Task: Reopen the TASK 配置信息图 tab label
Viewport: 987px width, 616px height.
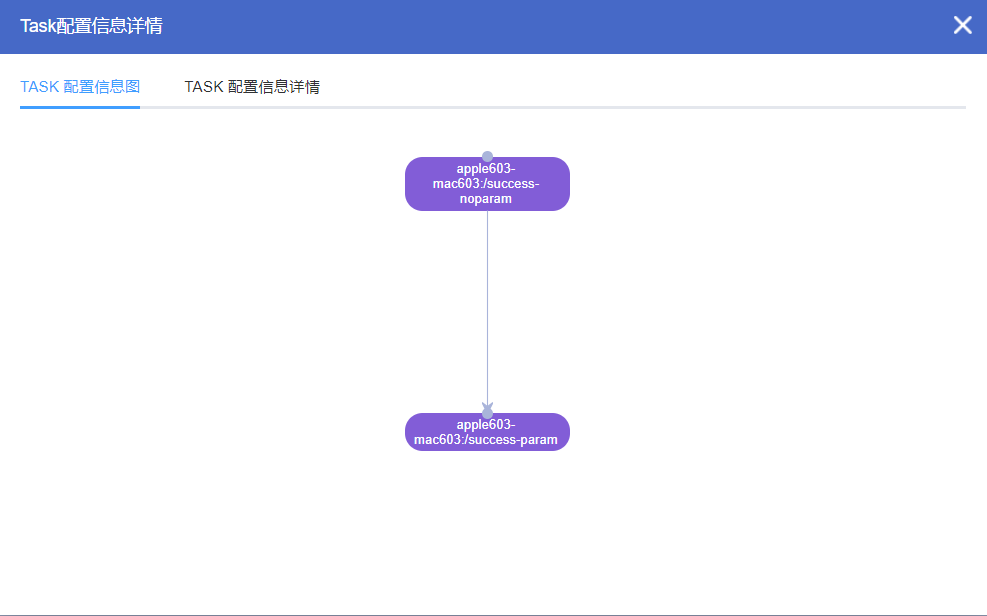Action: [x=79, y=87]
